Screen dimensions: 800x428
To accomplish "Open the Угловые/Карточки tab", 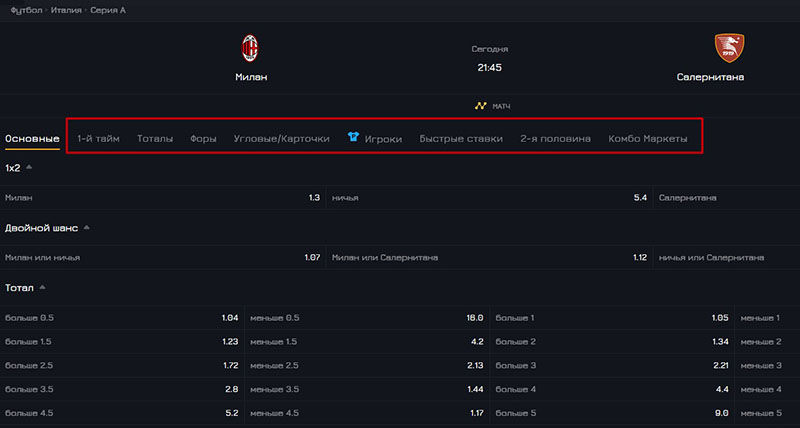I will pyautogui.click(x=281, y=139).
